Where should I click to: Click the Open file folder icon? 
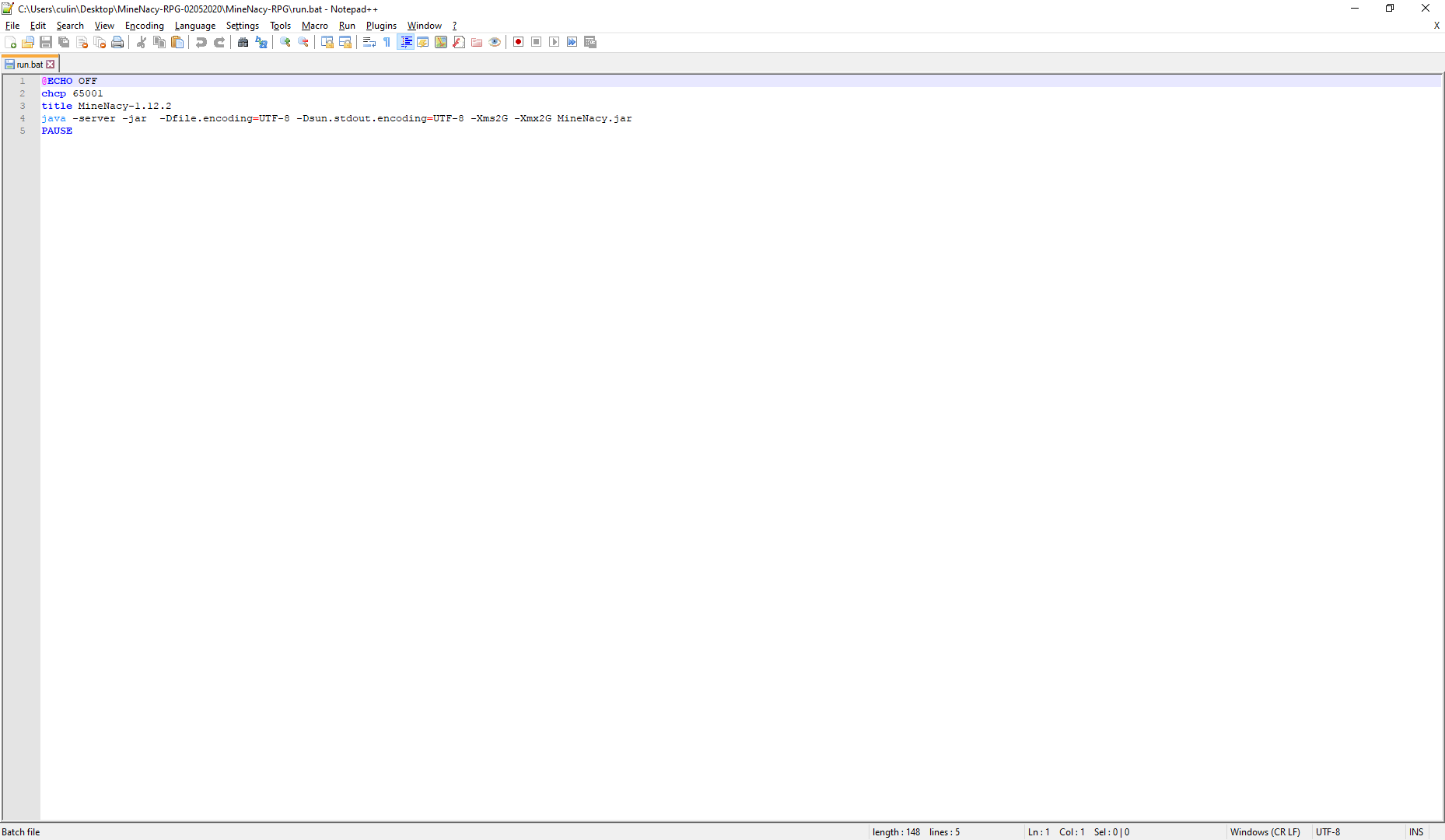(28, 42)
